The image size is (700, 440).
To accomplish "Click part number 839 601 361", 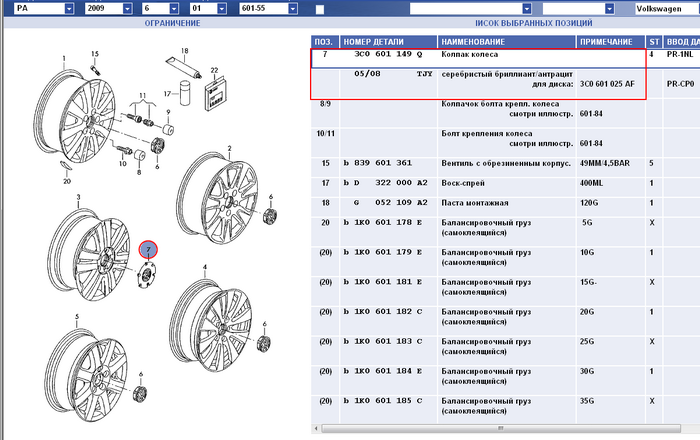I will click(383, 163).
